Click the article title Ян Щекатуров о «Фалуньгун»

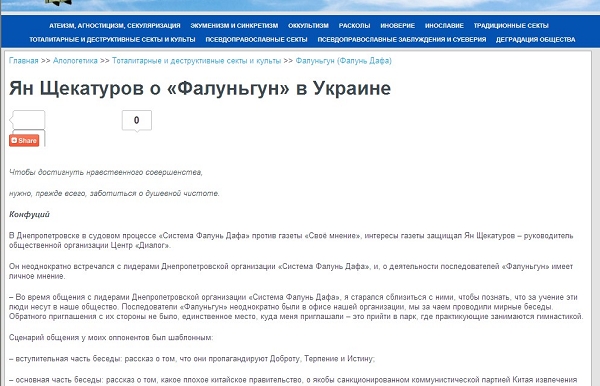(200, 88)
